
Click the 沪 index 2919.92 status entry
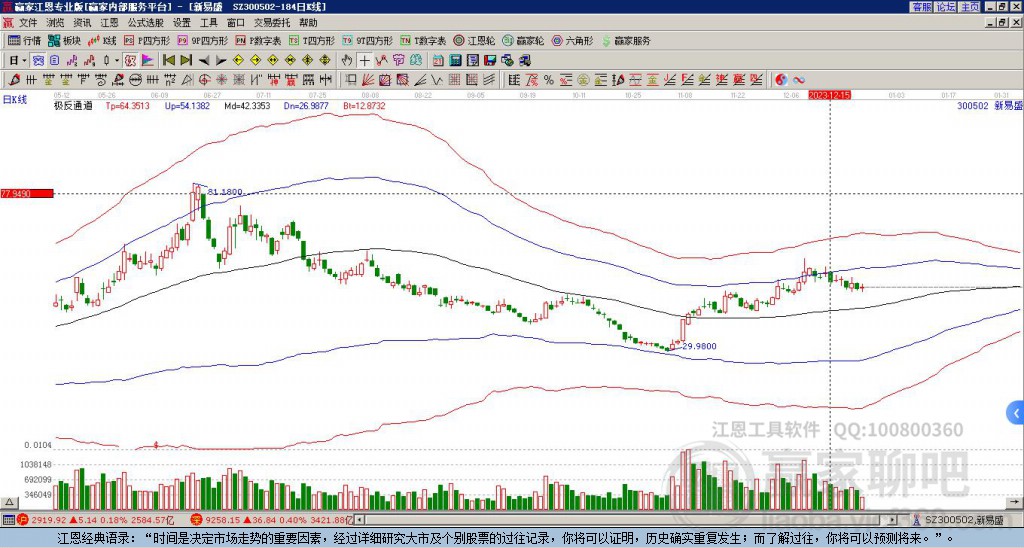pyautogui.click(x=95, y=520)
